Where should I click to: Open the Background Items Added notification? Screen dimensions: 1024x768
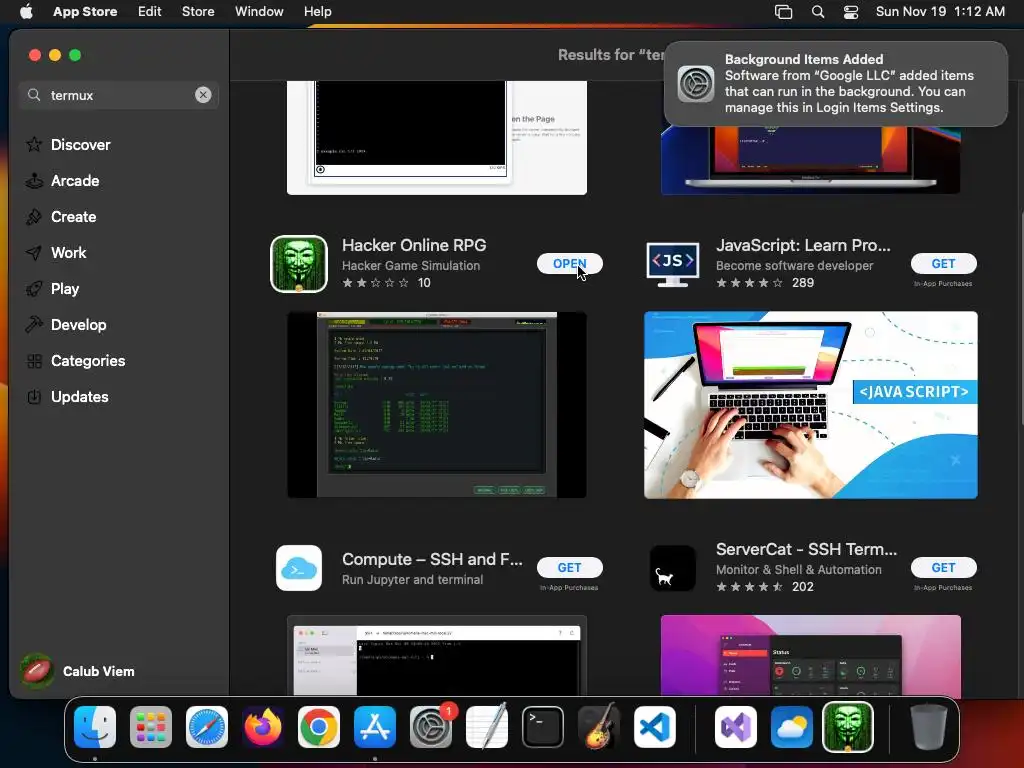click(x=836, y=84)
